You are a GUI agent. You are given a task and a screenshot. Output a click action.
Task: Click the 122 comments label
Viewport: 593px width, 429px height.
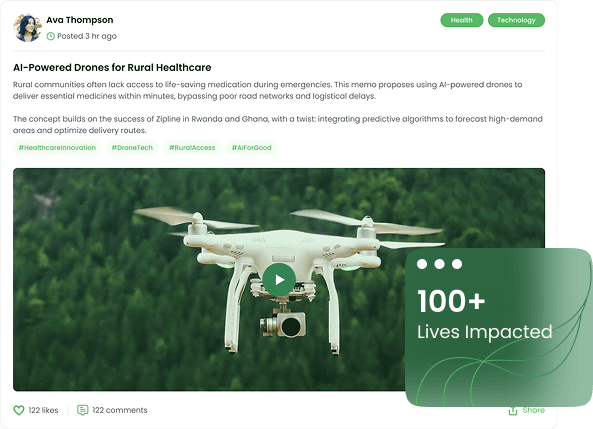coord(120,410)
